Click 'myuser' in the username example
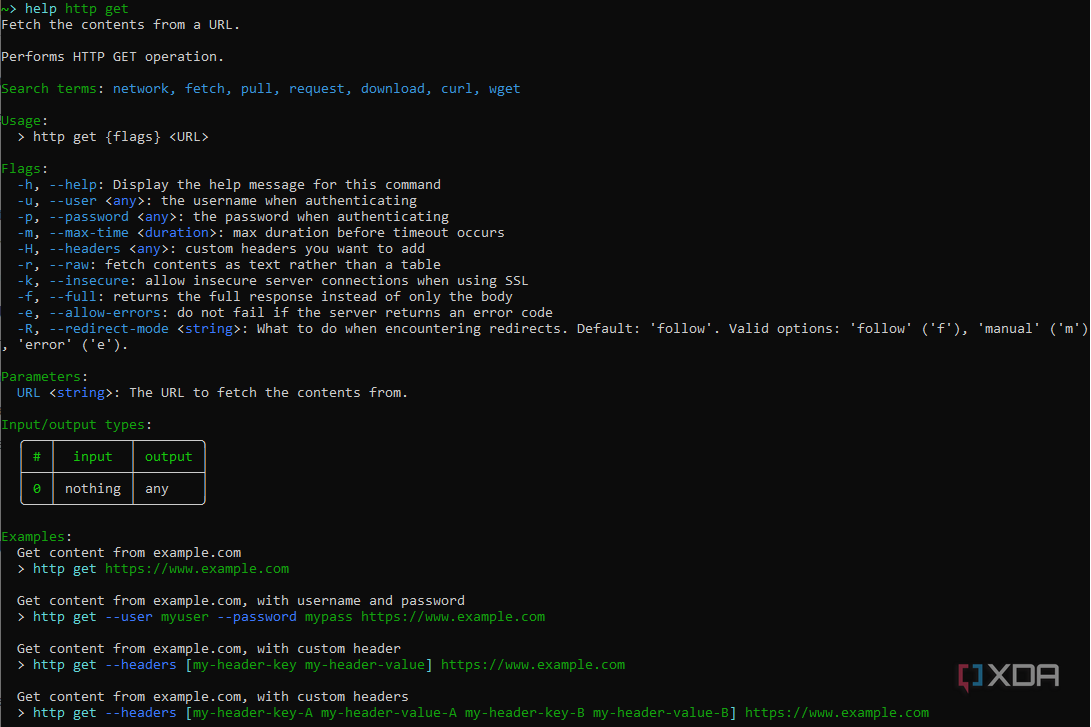The width and height of the screenshot is (1091, 727). 184,616
